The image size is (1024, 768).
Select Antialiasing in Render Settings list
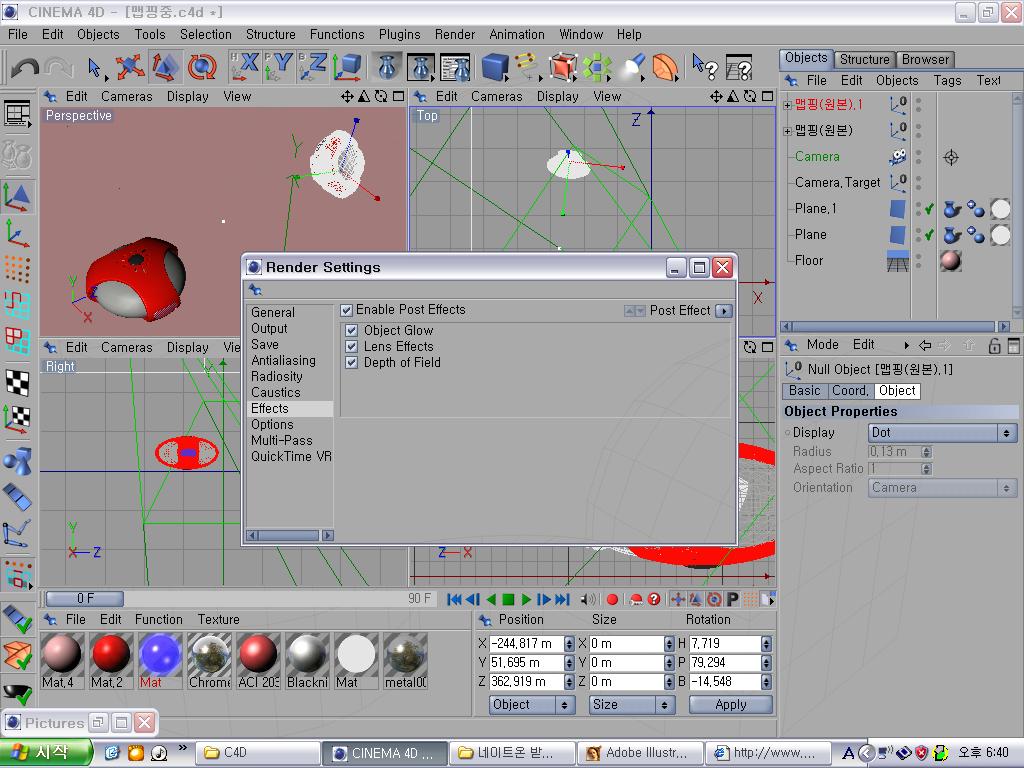pos(283,360)
